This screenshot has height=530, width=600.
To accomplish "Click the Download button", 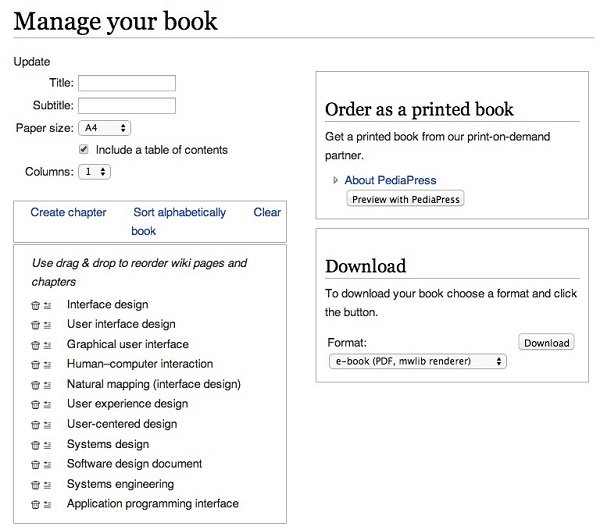I will 546,342.
